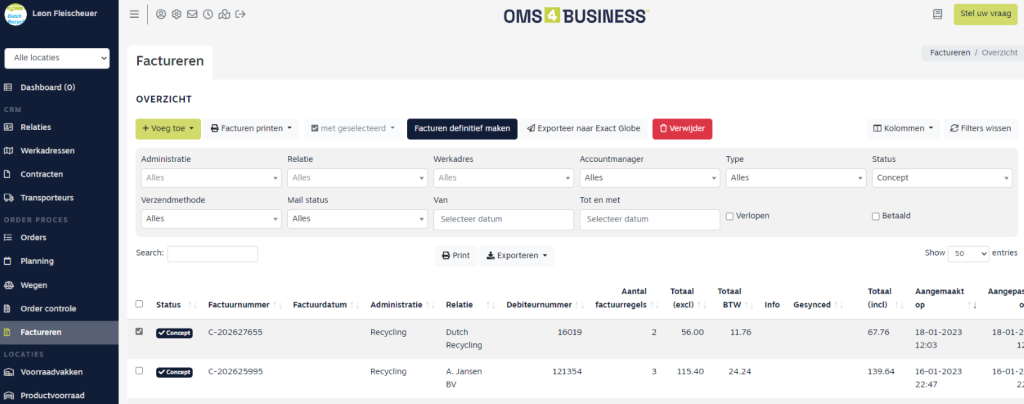This screenshot has width=1024, height=404.
Task: Tick the Betaald checkbox filter
Action: 876,216
